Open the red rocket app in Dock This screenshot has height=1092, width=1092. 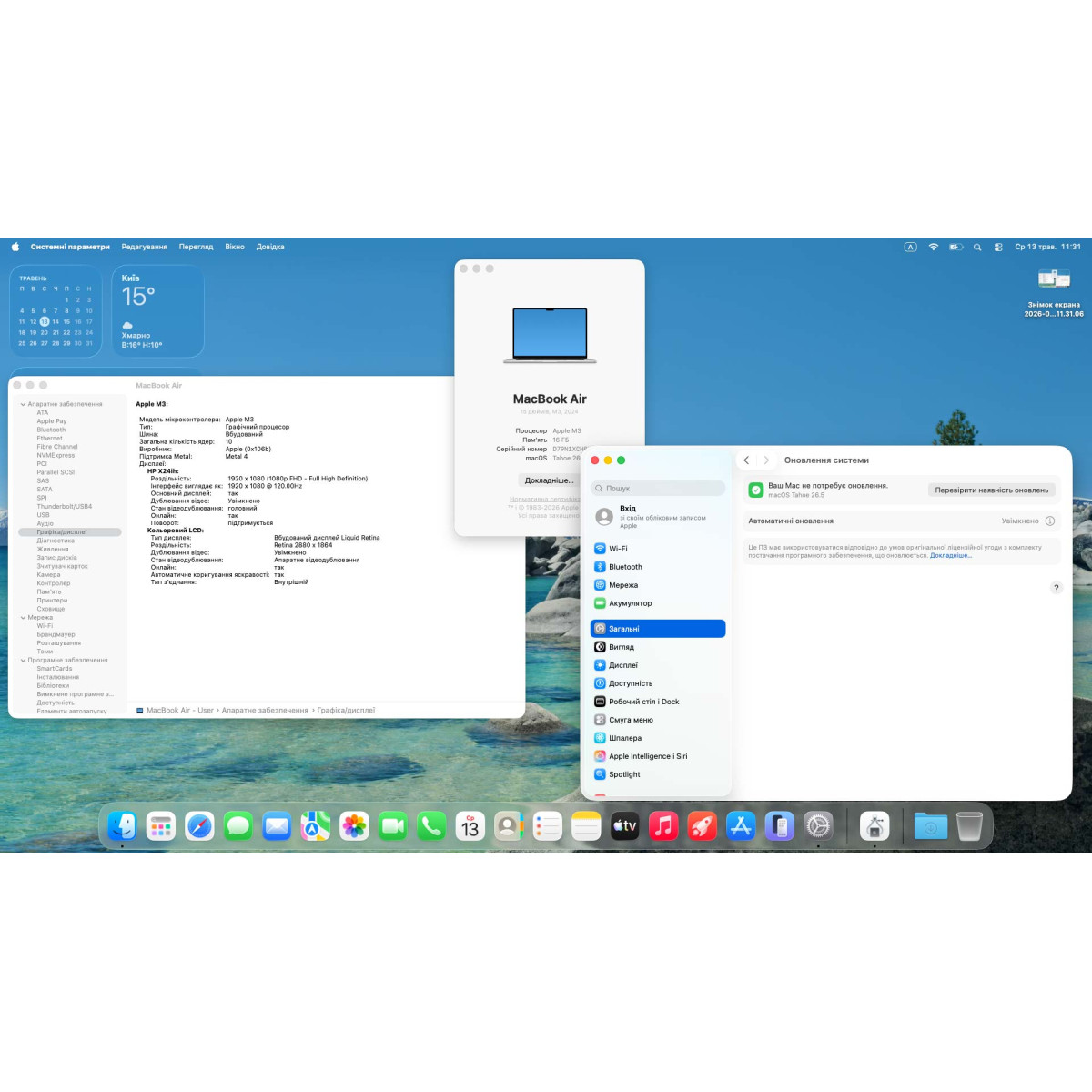703,826
